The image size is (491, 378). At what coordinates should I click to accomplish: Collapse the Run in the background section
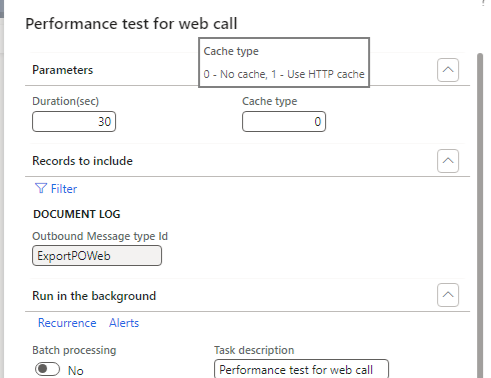click(x=448, y=295)
